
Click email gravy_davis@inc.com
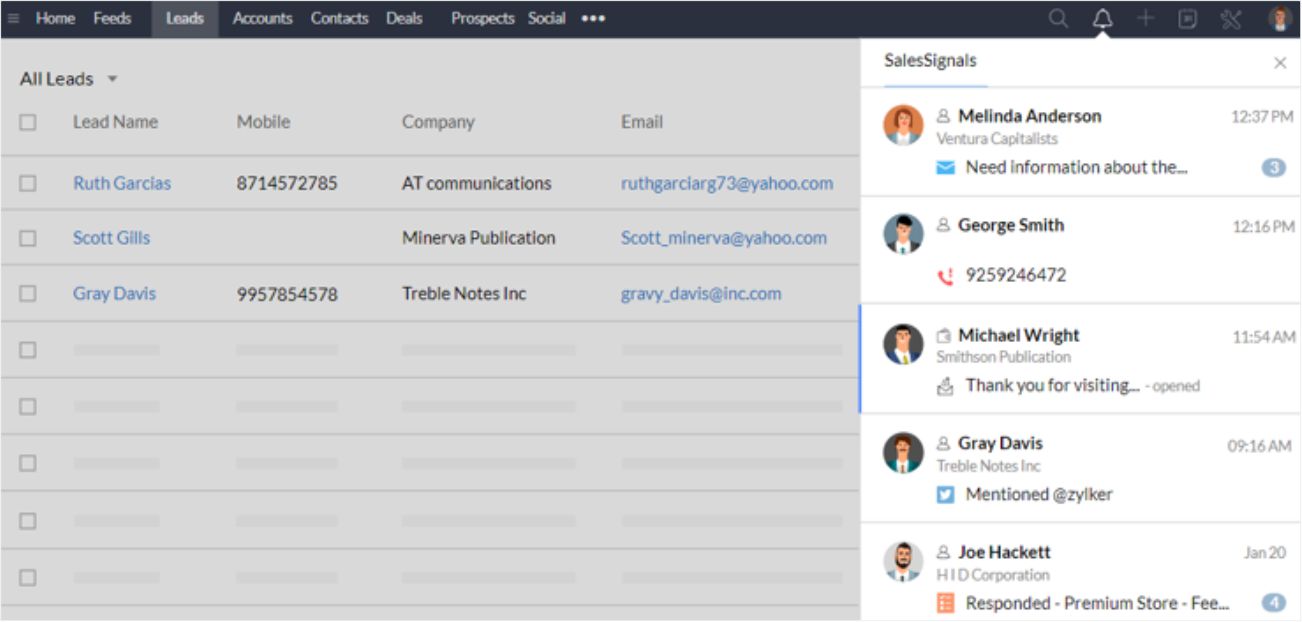[701, 294]
